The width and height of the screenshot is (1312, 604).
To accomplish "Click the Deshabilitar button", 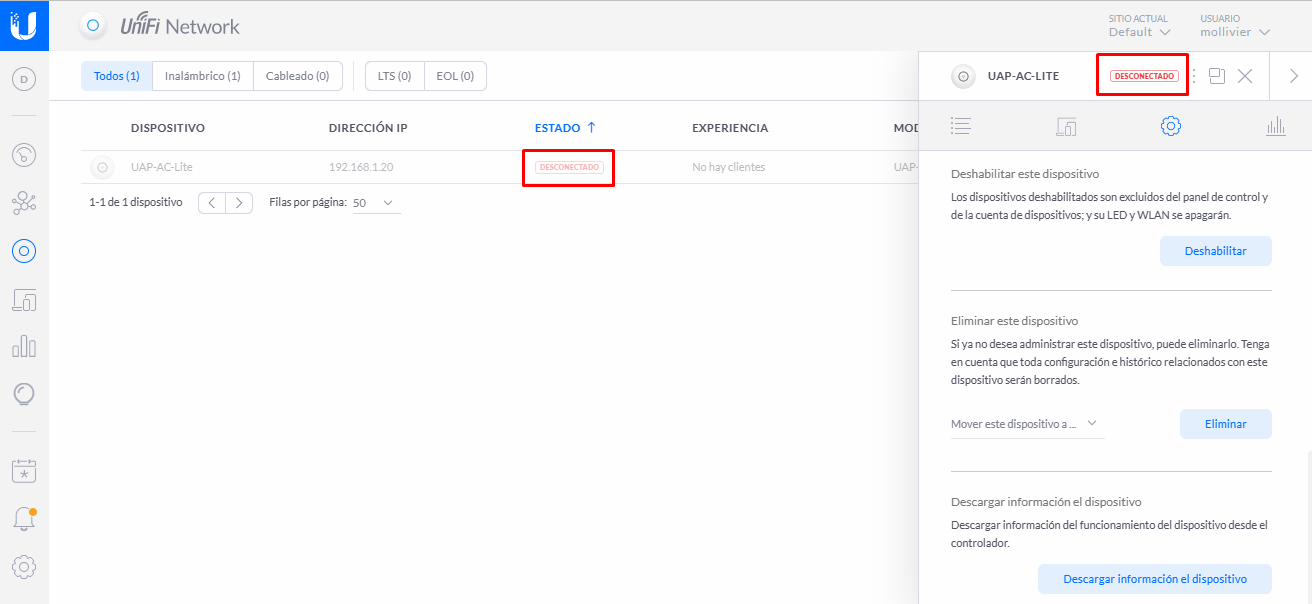I will tap(1215, 251).
